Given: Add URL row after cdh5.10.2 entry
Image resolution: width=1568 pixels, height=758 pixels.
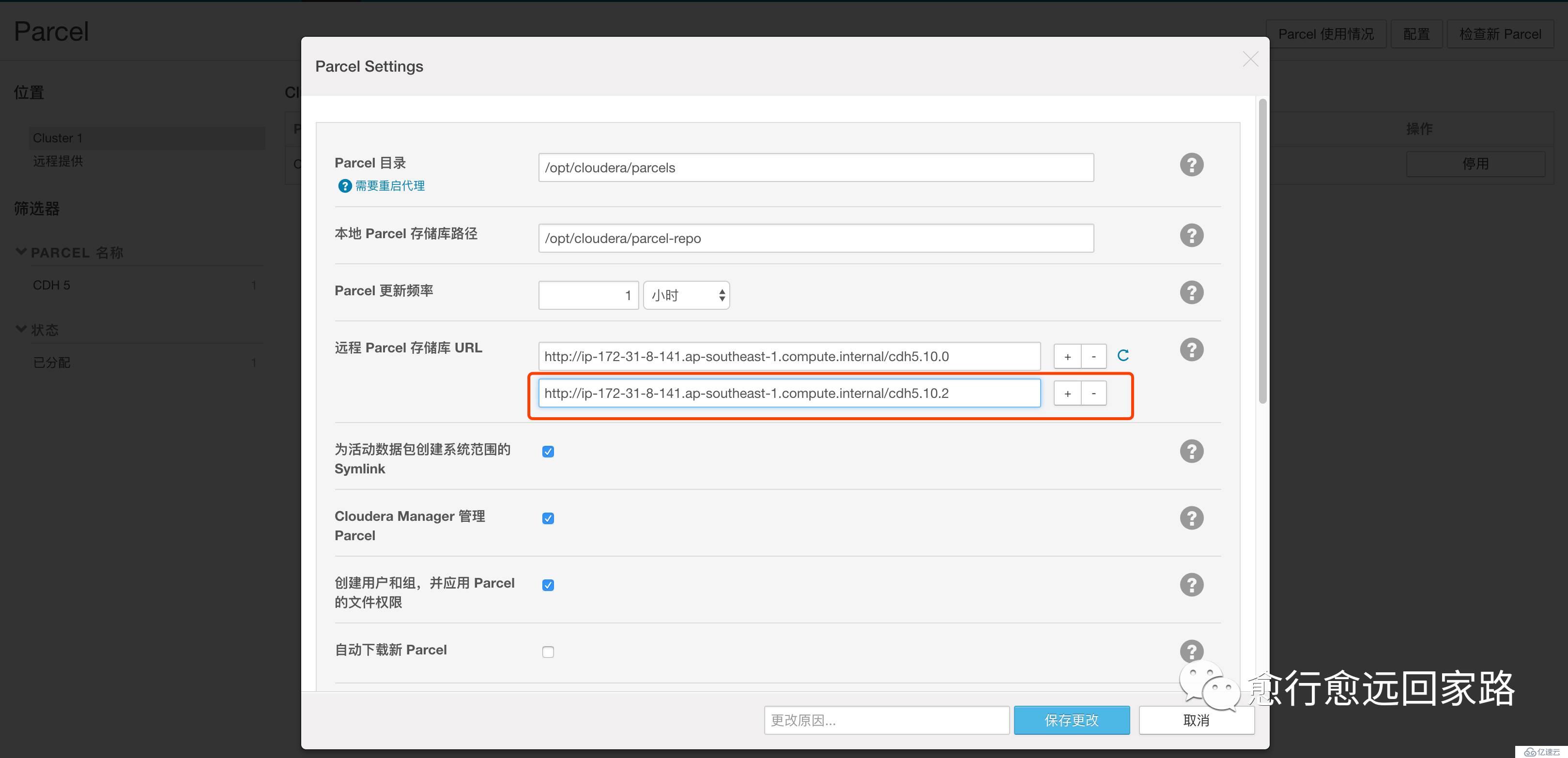Looking at the screenshot, I should pyautogui.click(x=1067, y=394).
